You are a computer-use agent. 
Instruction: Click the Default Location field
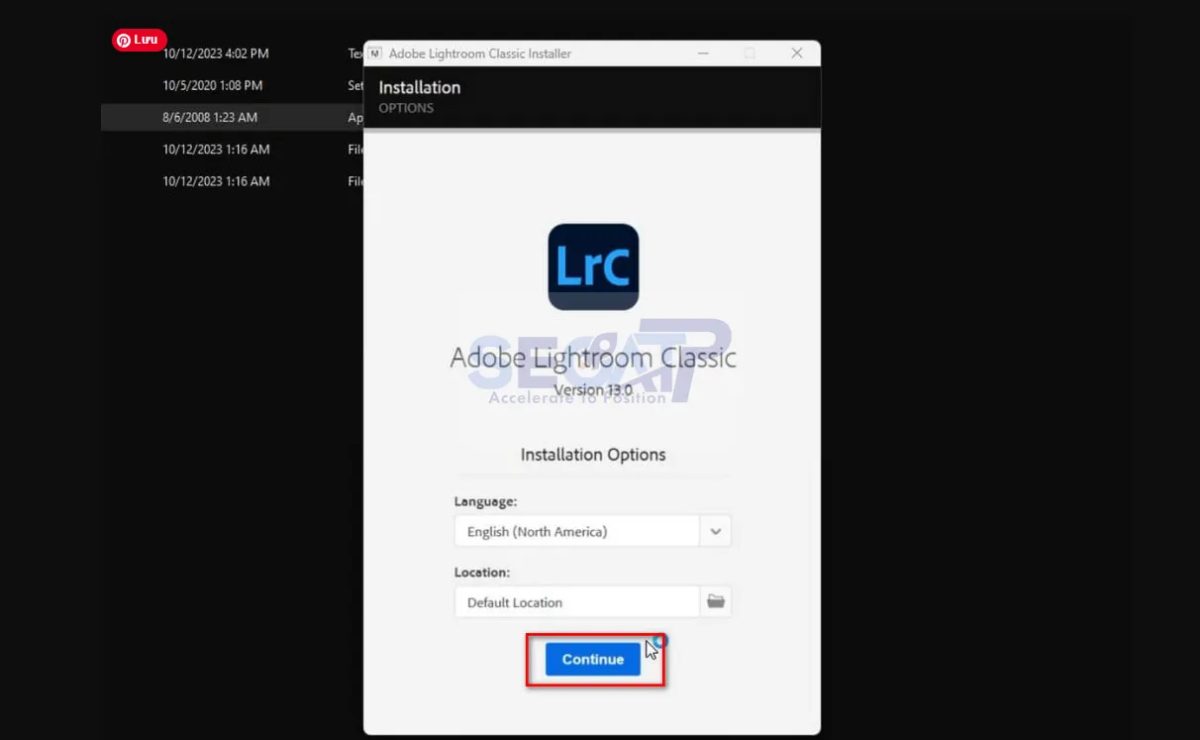pos(577,602)
